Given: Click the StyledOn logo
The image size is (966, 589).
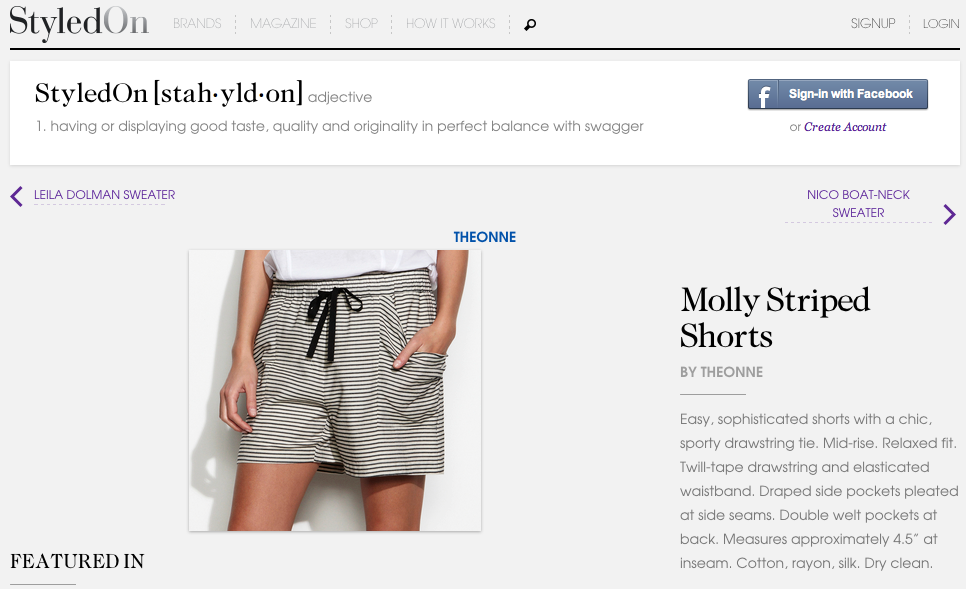Looking at the screenshot, I should pos(79,23).
